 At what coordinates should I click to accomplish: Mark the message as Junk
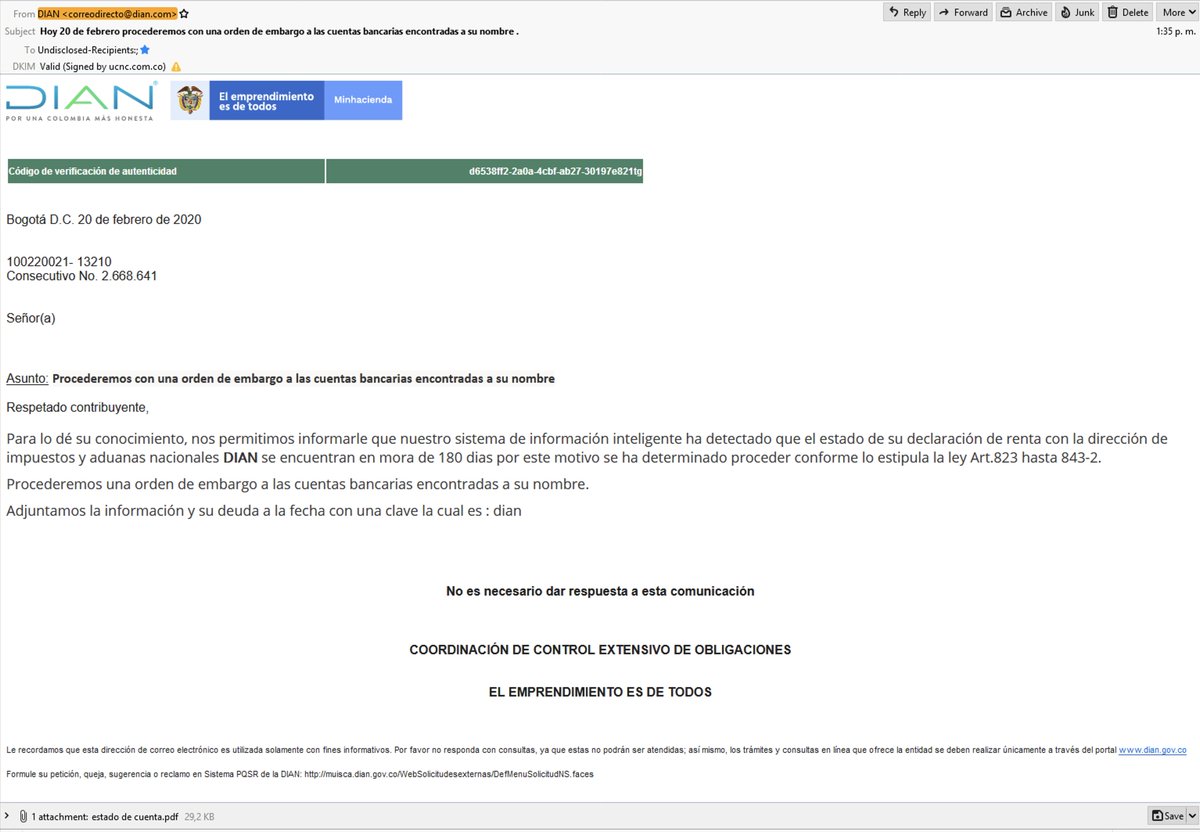pos(1077,12)
